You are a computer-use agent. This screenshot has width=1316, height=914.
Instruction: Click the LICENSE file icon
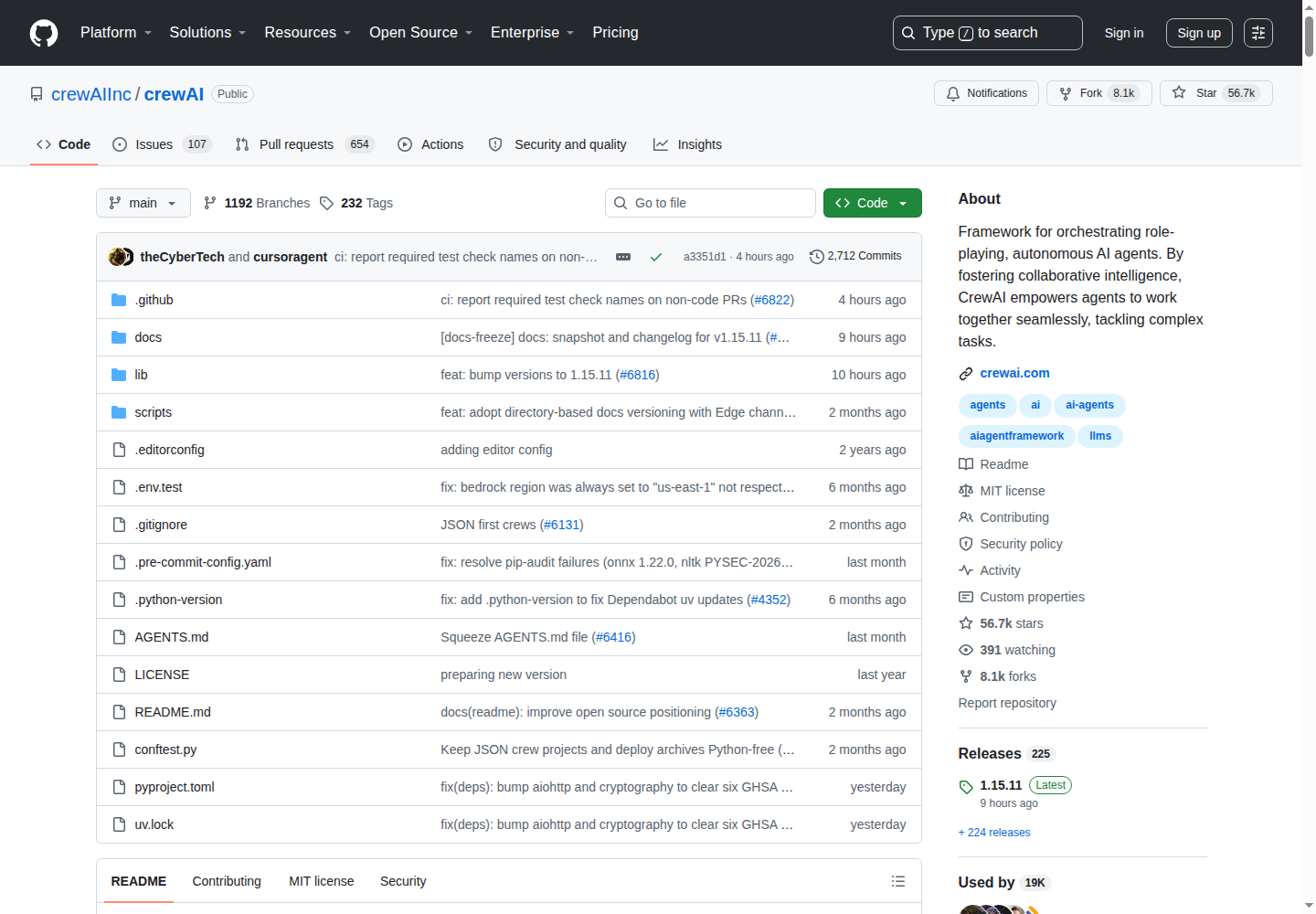coord(119,675)
